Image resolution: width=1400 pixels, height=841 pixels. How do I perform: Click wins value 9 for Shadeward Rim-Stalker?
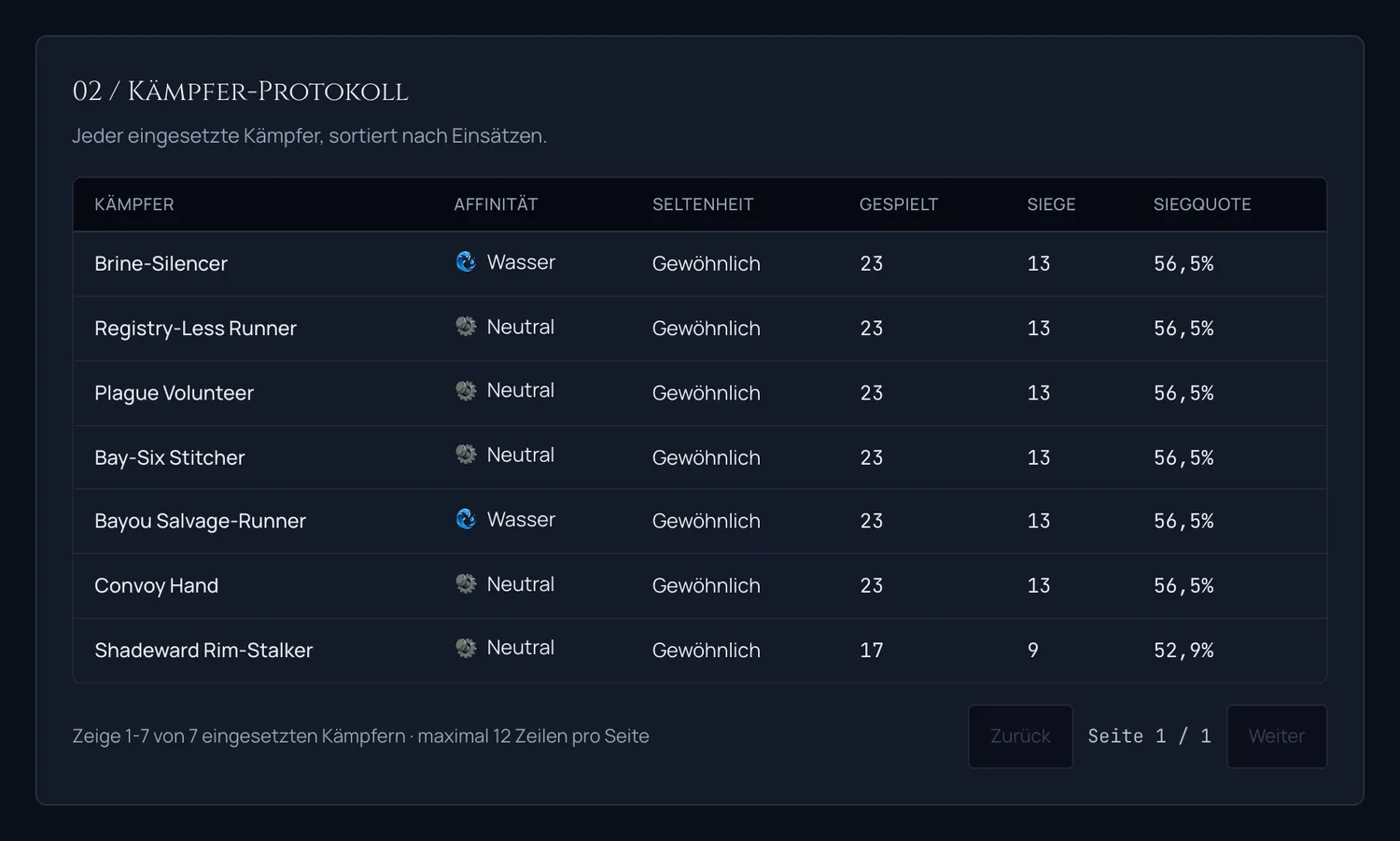[1033, 650]
